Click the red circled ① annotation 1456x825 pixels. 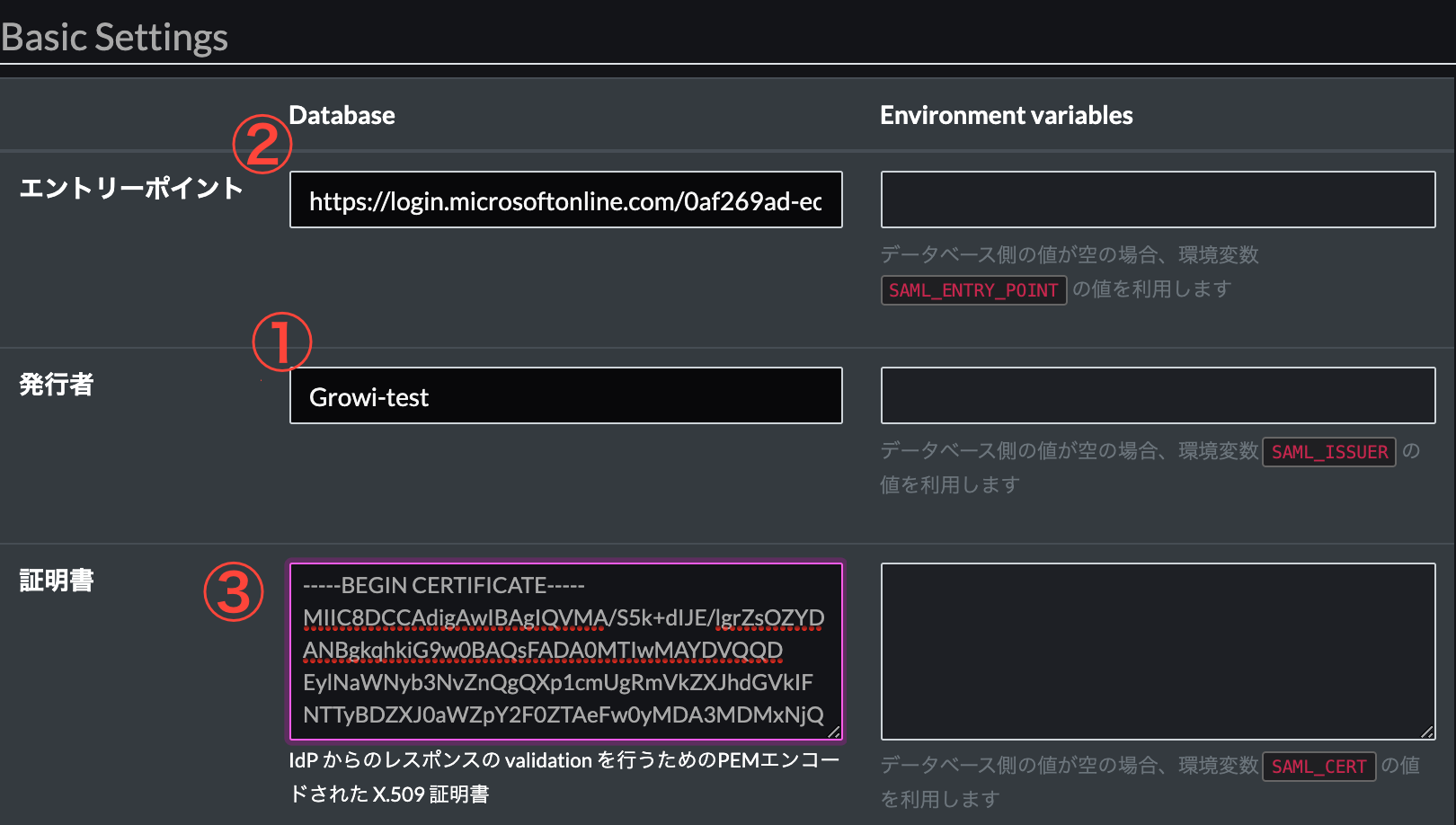click(280, 342)
